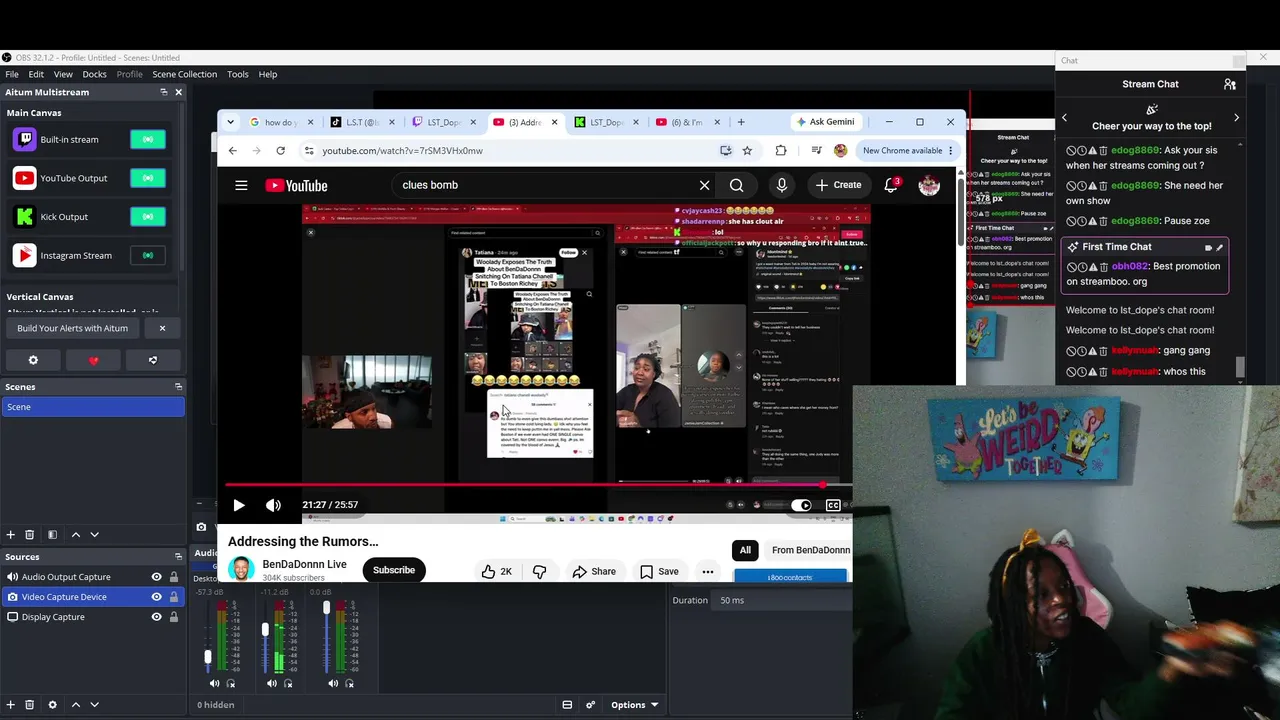The height and width of the screenshot is (720, 1280).
Task: Search with voice microphone on YouTube
Action: click(782, 185)
